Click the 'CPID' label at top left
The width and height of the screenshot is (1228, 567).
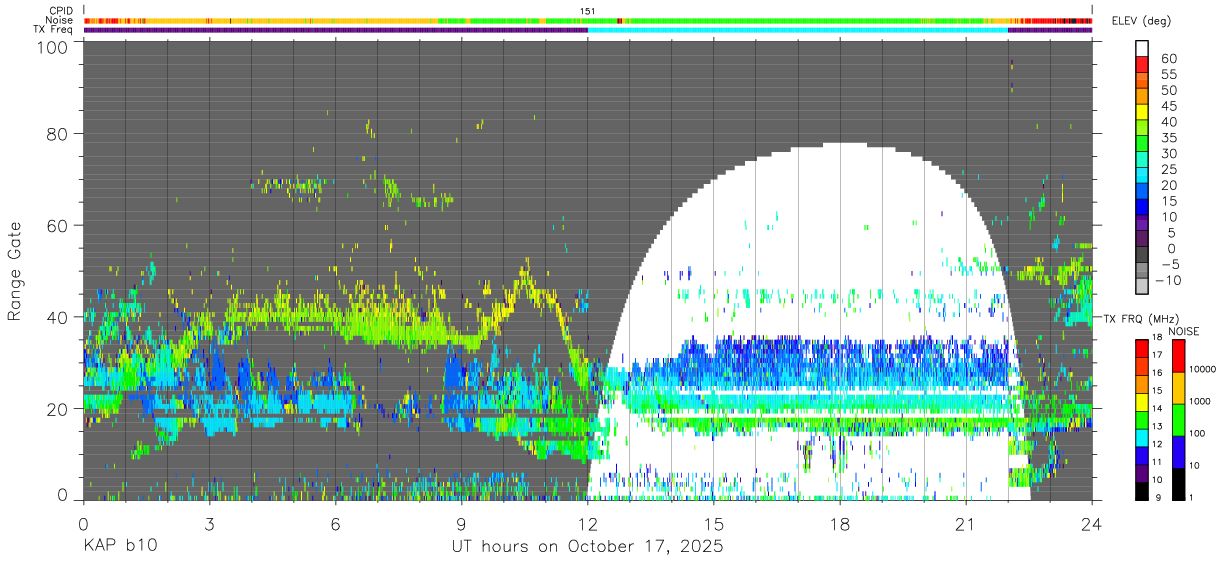60,11
